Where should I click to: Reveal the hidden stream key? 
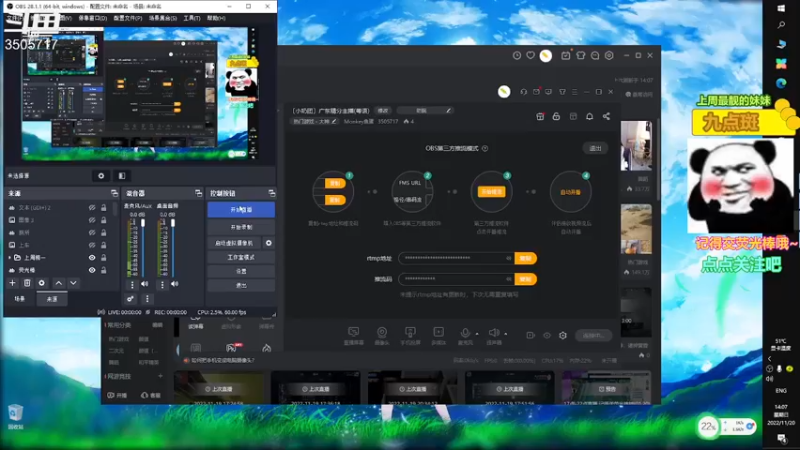click(509, 279)
